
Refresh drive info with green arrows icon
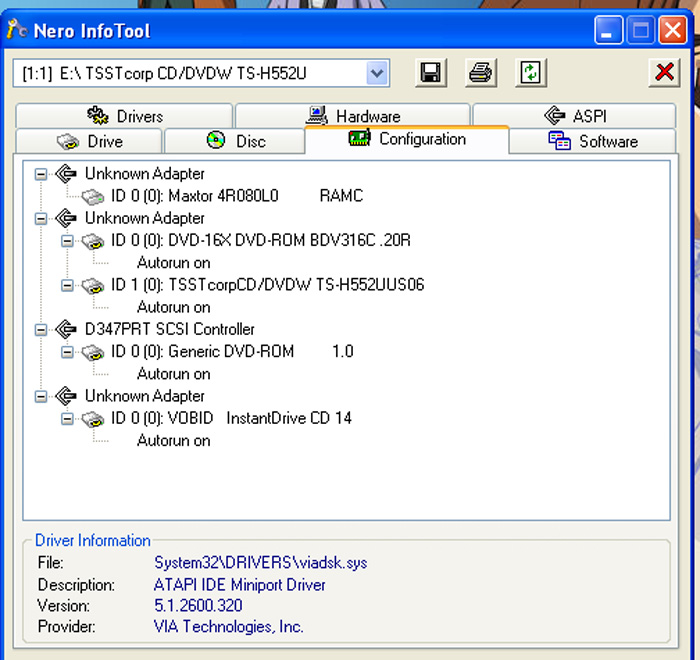531,72
